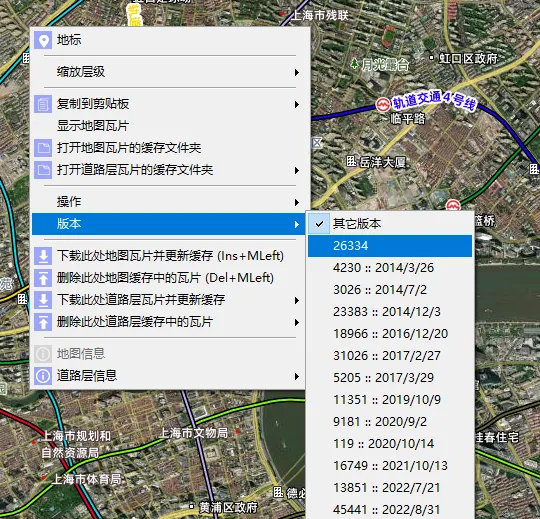Click the 轨道交通4号线 map label
Screen dimensions: 540x519
[x=434, y=100]
